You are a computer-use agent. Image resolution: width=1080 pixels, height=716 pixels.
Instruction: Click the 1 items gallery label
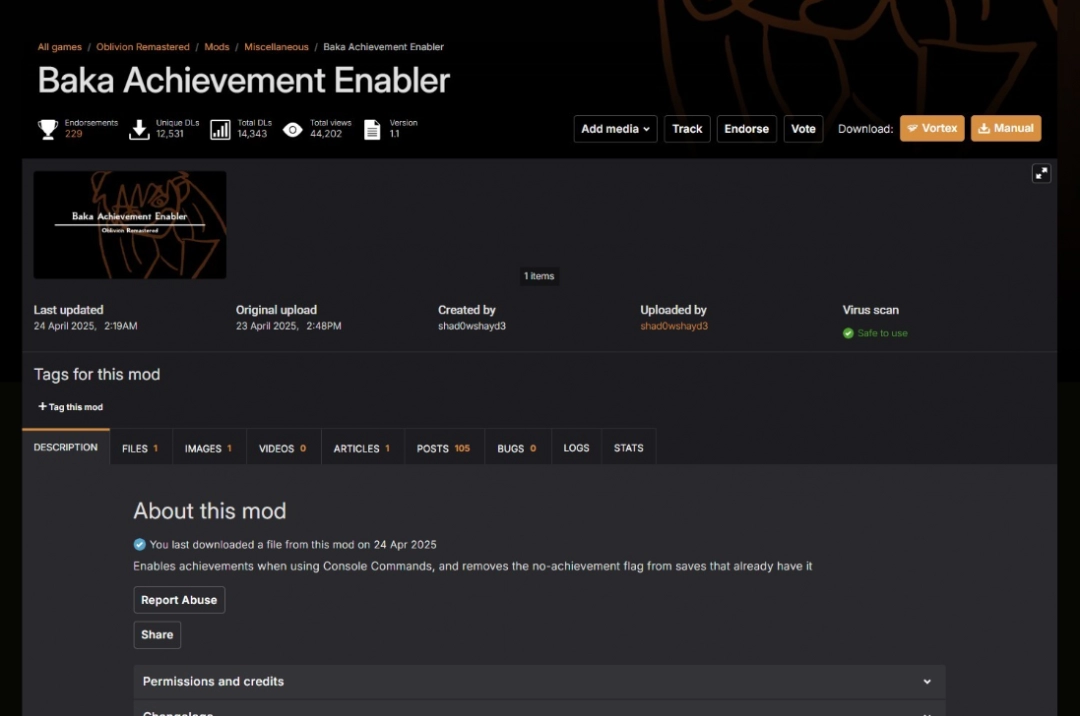pyautogui.click(x=539, y=276)
